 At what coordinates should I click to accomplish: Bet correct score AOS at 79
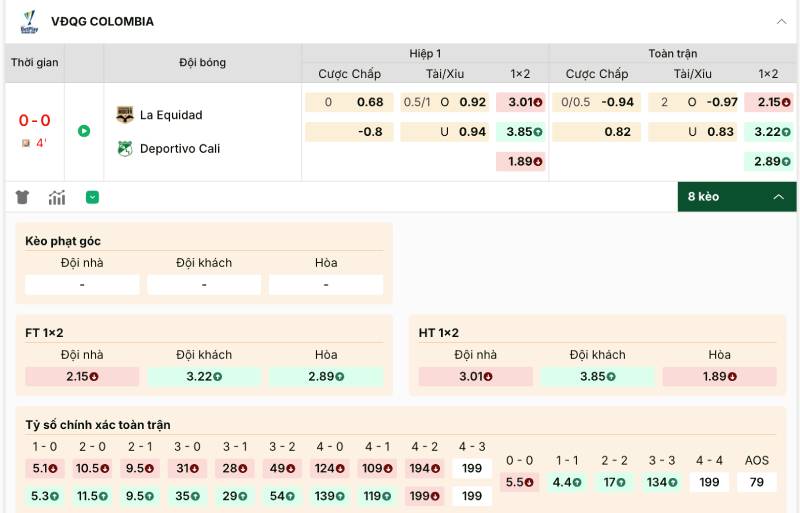tap(757, 482)
